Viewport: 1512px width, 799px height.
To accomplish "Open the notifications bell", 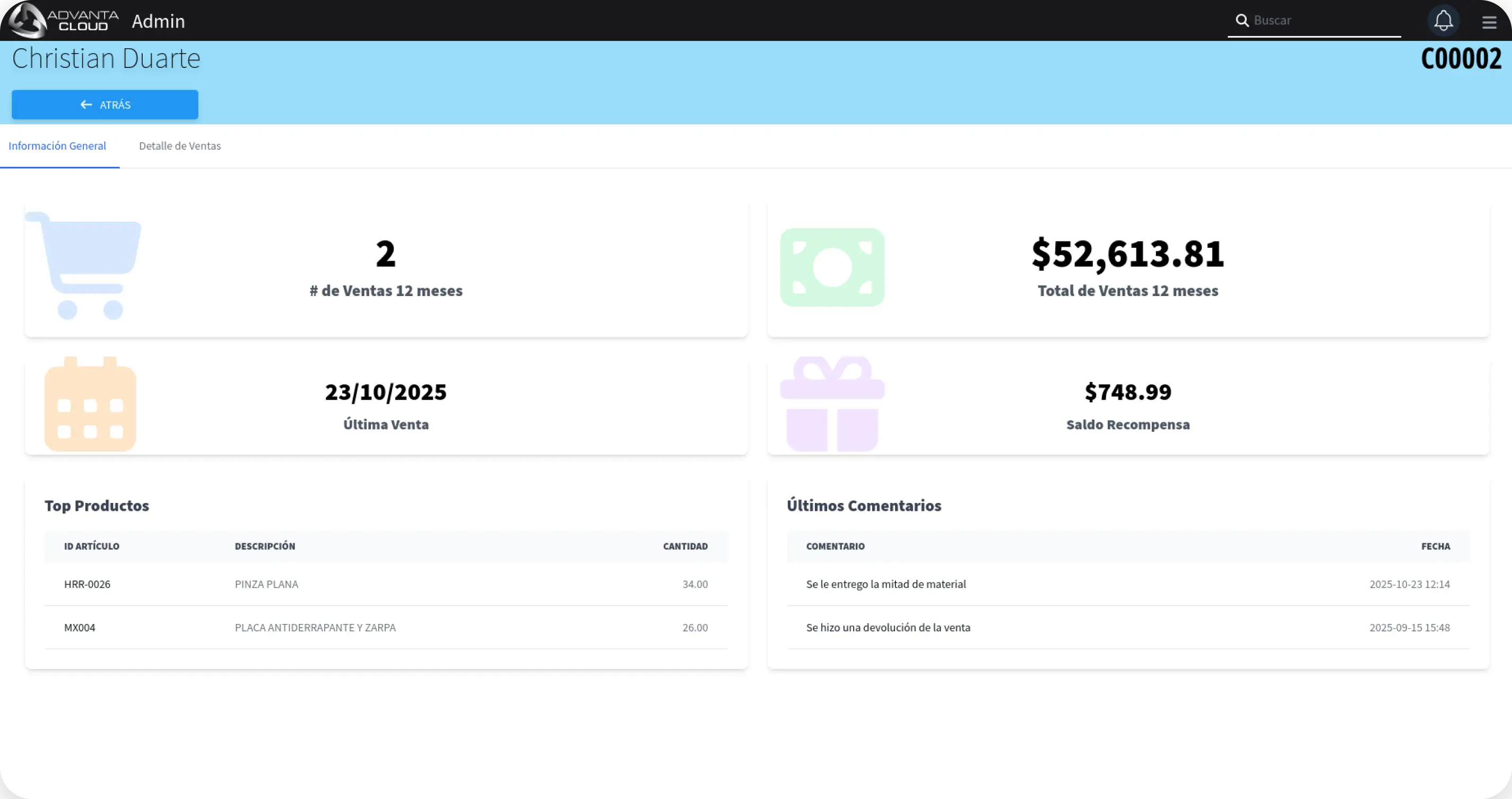I will pos(1443,21).
